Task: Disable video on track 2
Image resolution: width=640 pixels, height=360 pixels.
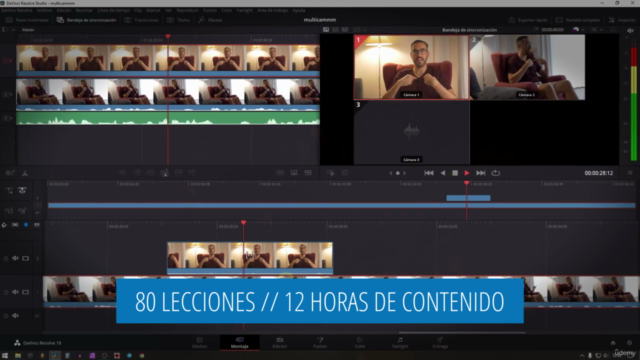Action: (x=26, y=258)
